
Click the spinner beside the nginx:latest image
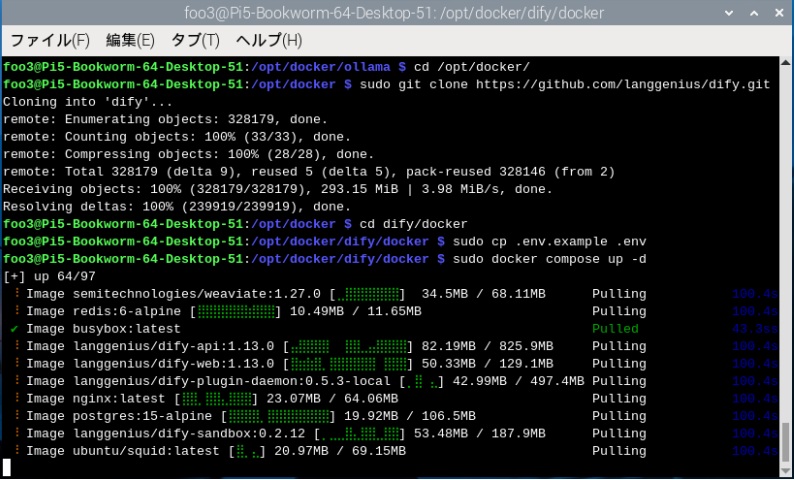coord(15,399)
